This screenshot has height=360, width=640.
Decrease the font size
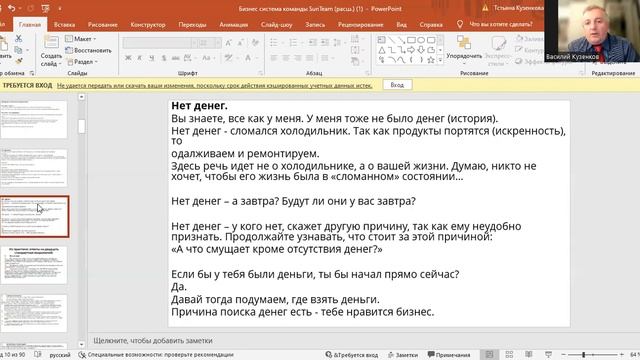pos(241,42)
